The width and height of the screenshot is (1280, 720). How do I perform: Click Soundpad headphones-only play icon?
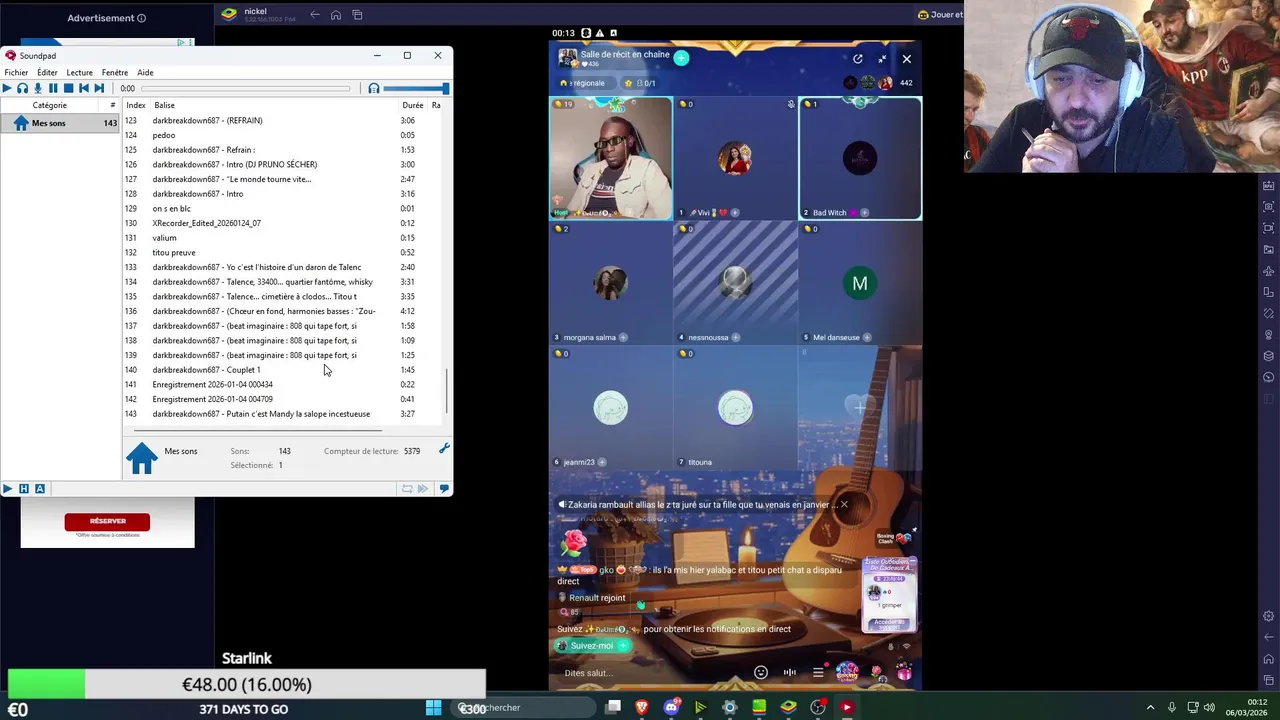point(22,88)
